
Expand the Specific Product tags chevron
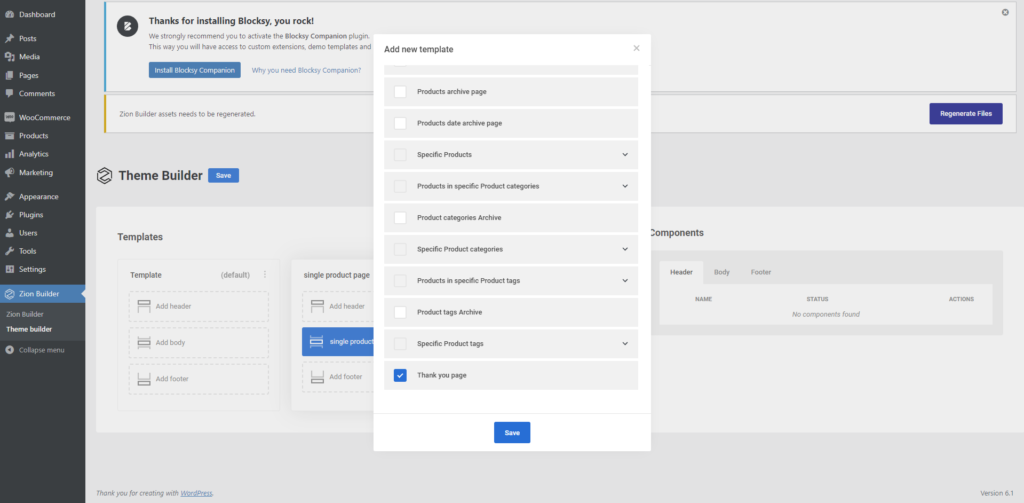[x=625, y=344]
